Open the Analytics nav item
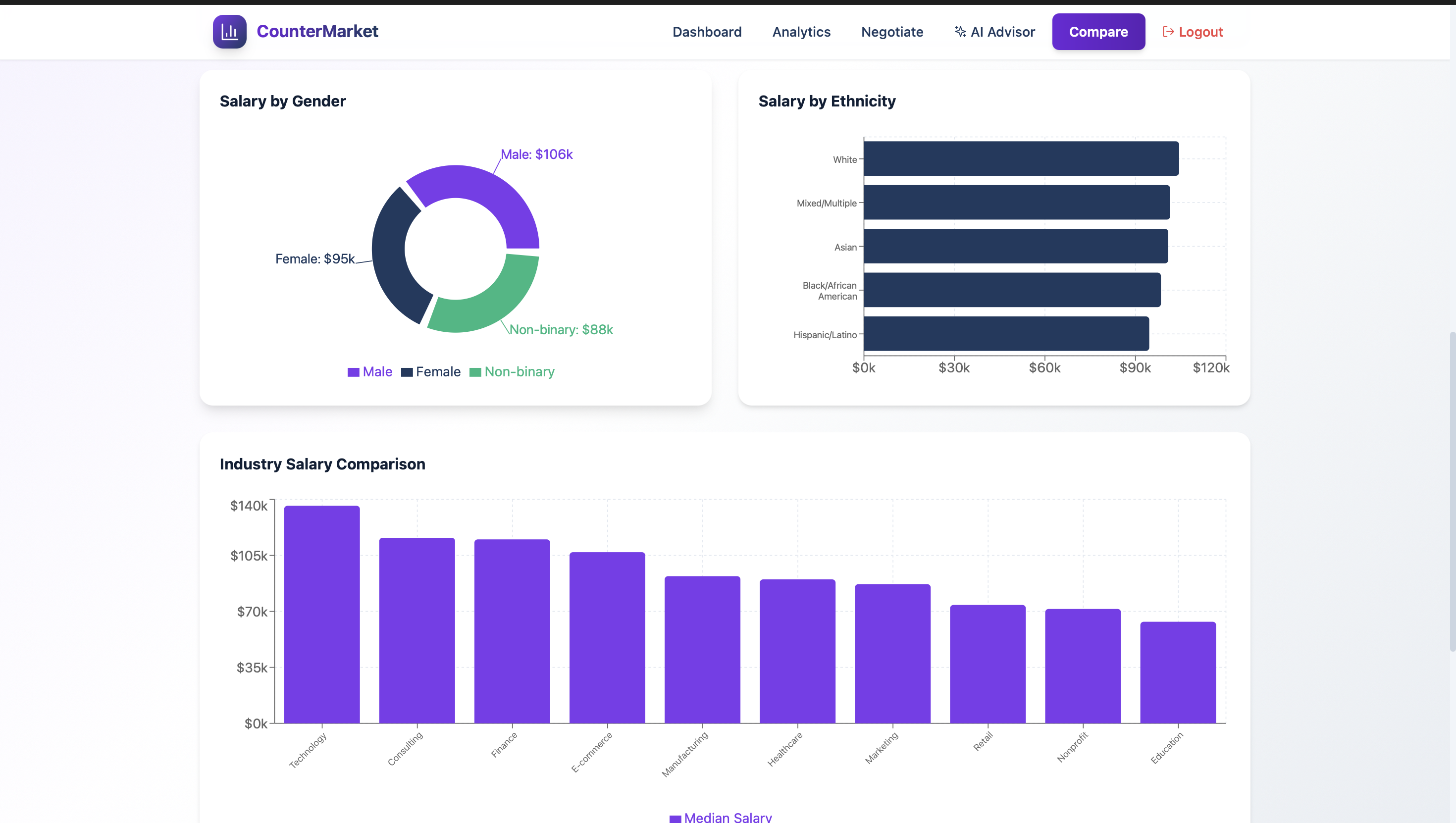 801,32
